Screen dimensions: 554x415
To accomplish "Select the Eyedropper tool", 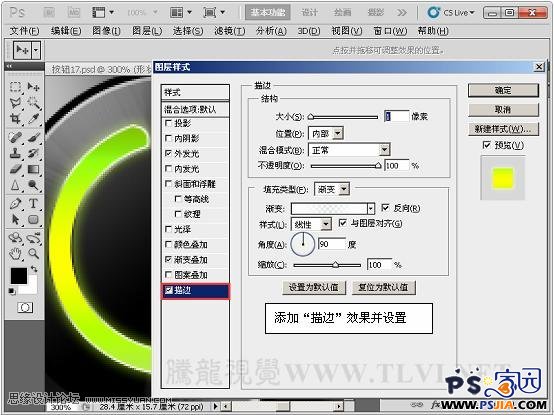I will click(34, 119).
